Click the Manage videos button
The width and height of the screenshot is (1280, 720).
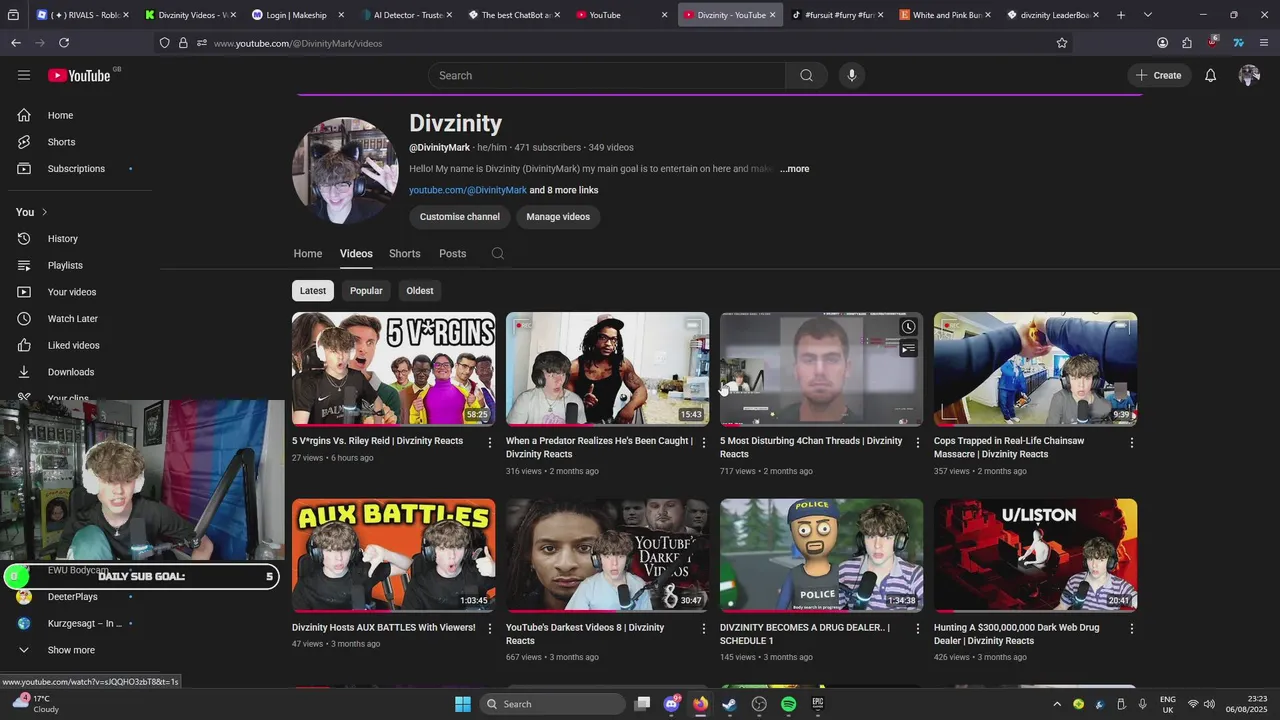click(558, 217)
